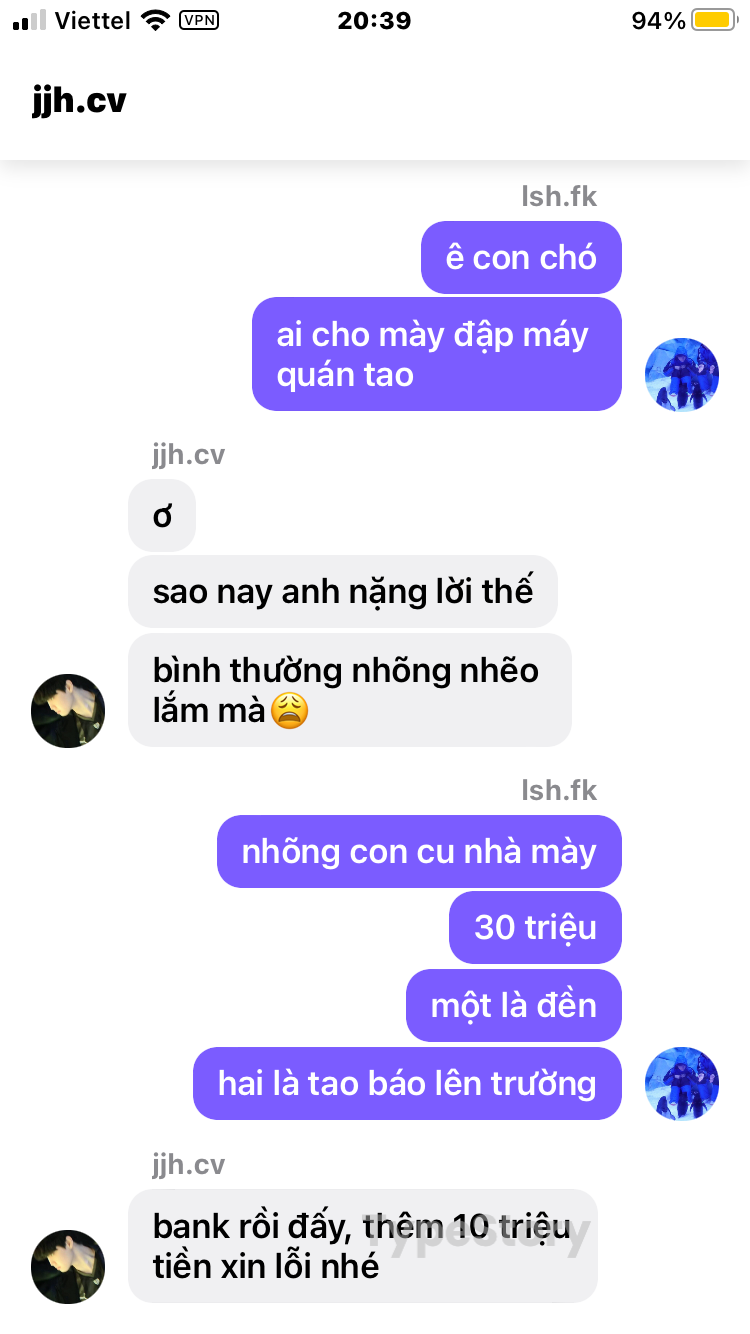Select the '30 triệu' message bubble
The width and height of the screenshot is (750, 1334).
[535, 927]
